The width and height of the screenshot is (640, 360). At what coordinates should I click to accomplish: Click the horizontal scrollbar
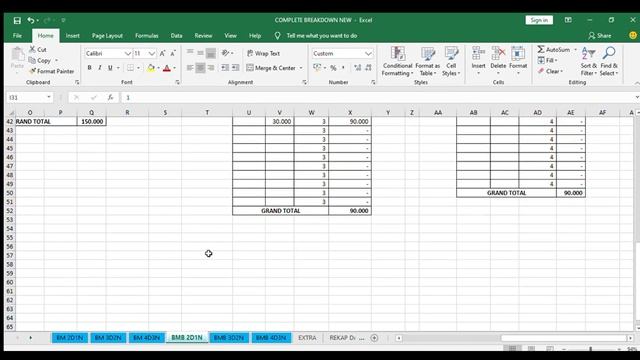(565, 338)
